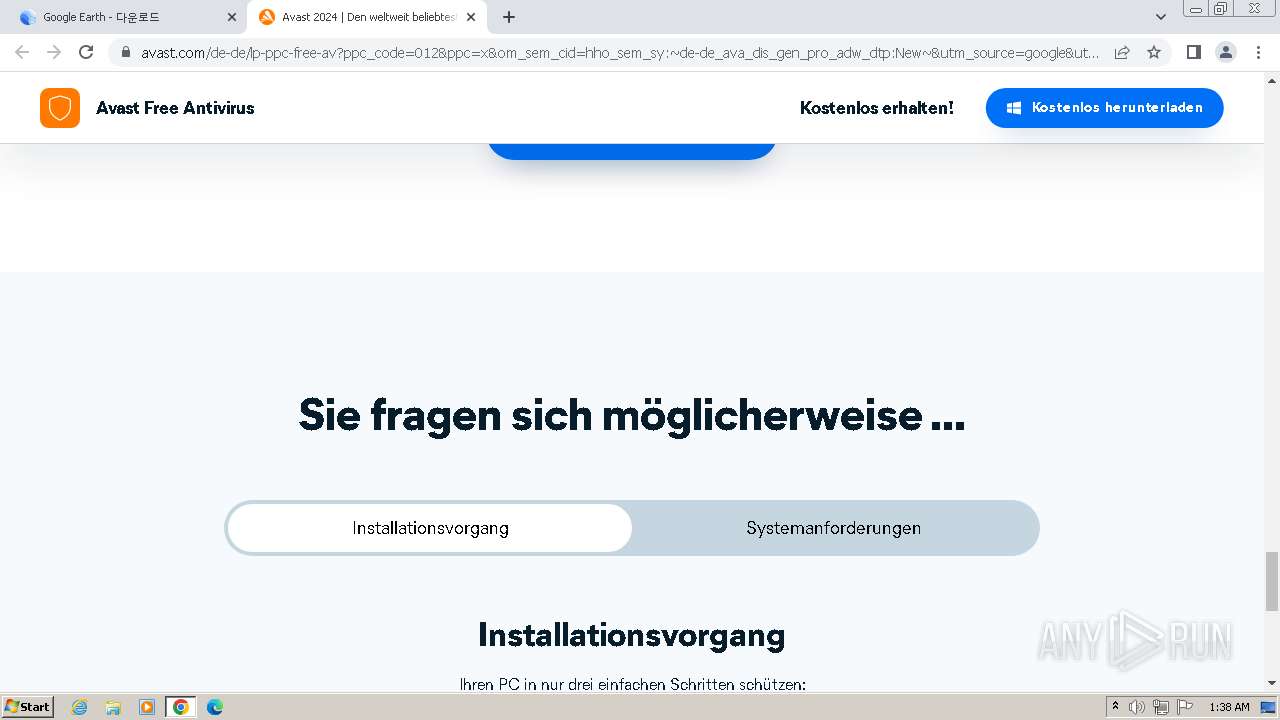
Task: Open the Chrome three-dot menu
Action: coord(1259,52)
